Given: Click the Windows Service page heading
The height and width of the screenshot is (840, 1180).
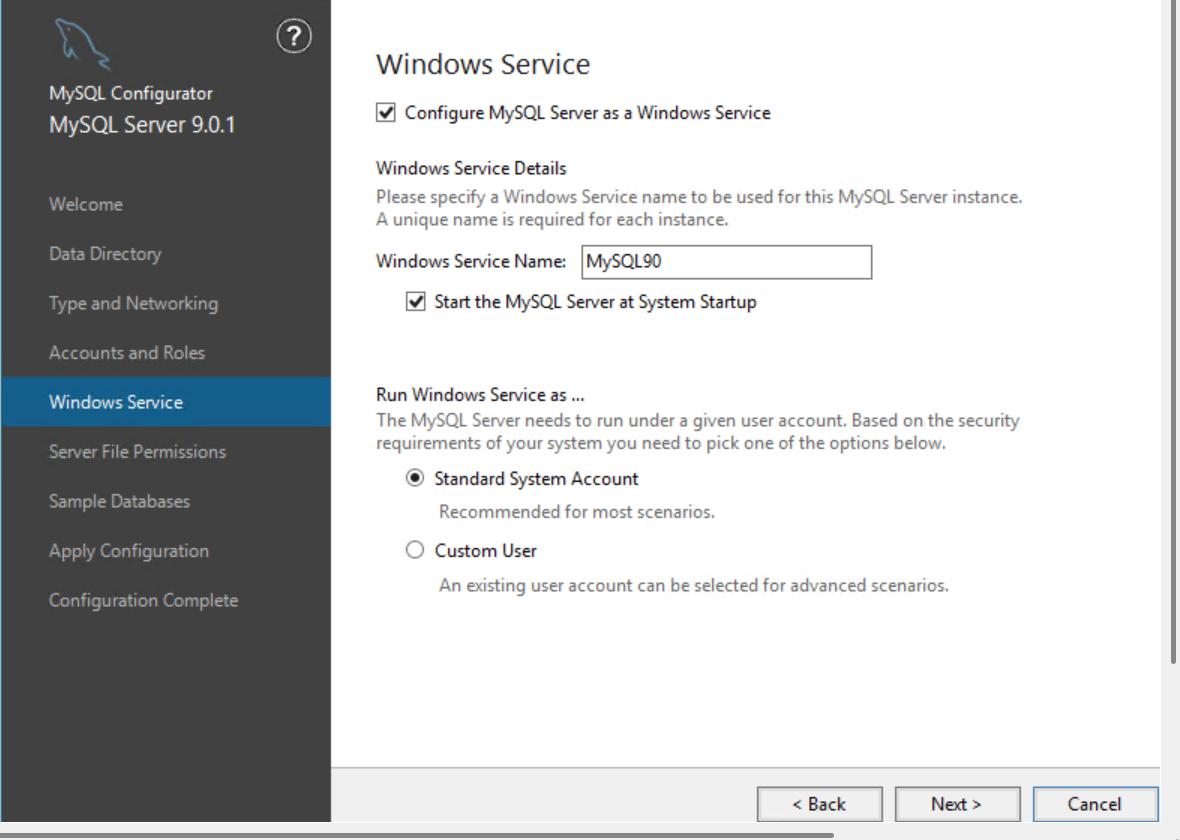Looking at the screenshot, I should tap(483, 65).
